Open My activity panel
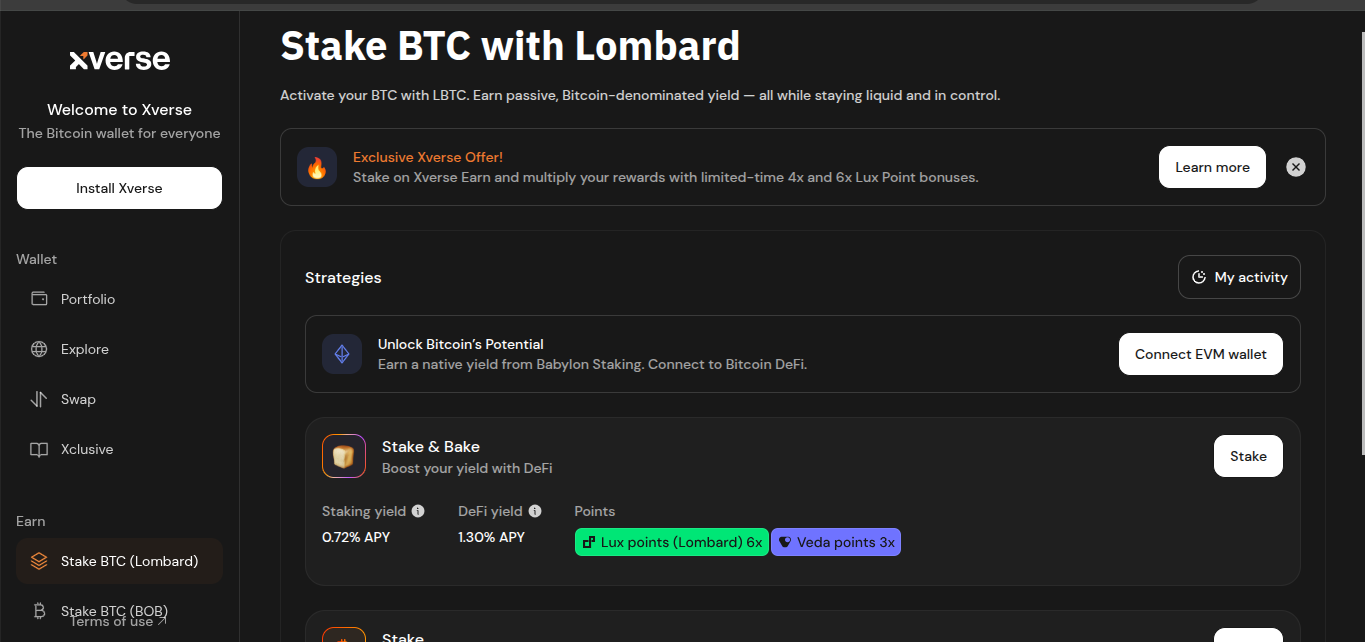1365x642 pixels. pos(1239,277)
